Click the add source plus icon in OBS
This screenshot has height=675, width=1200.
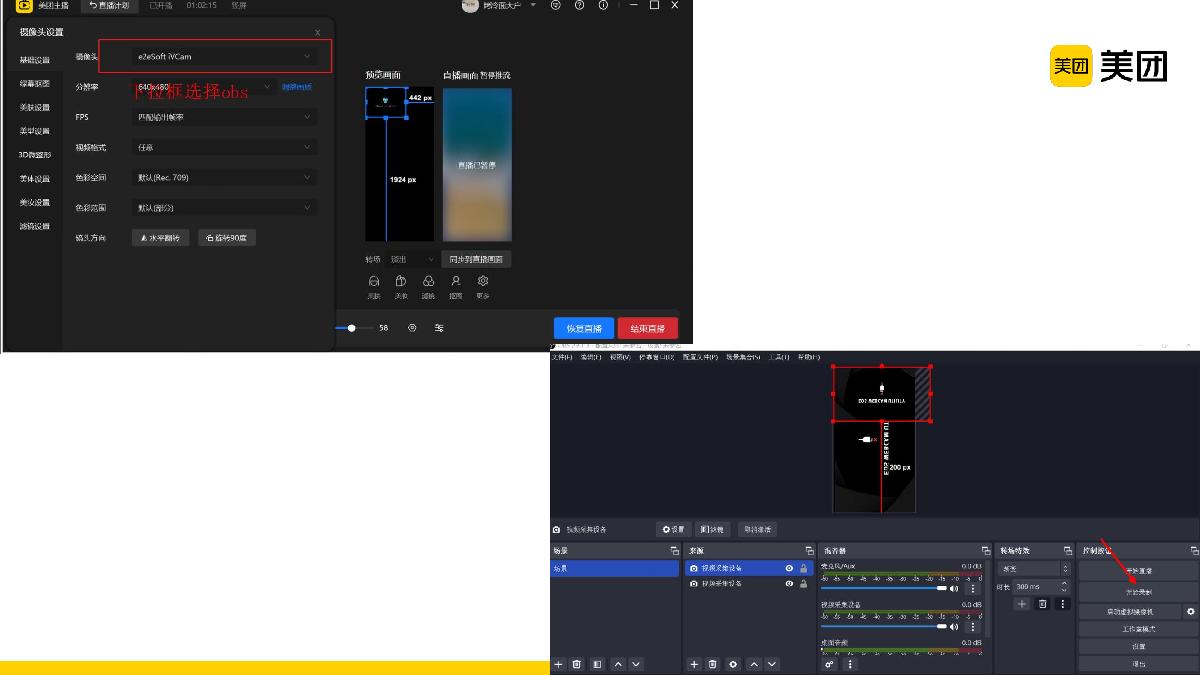tap(694, 664)
